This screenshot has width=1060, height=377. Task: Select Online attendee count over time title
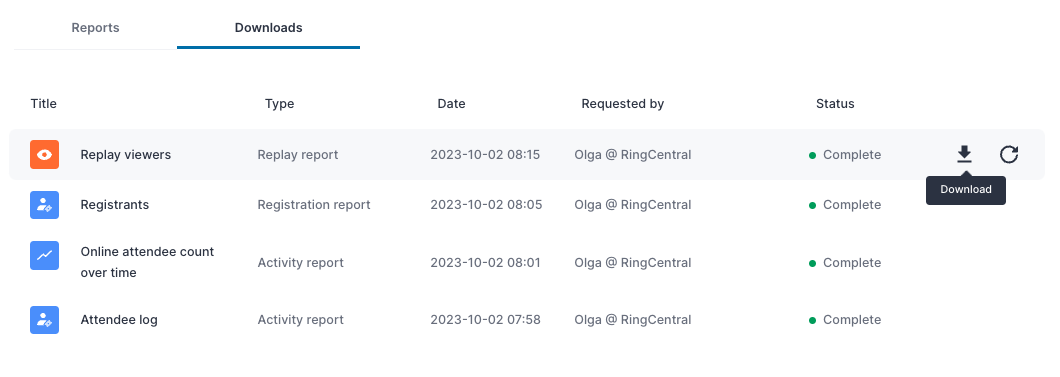point(147,262)
